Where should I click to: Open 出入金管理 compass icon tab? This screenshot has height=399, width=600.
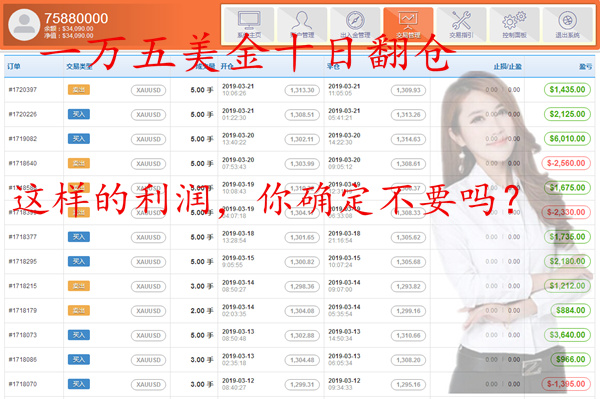pyautogui.click(x=355, y=25)
